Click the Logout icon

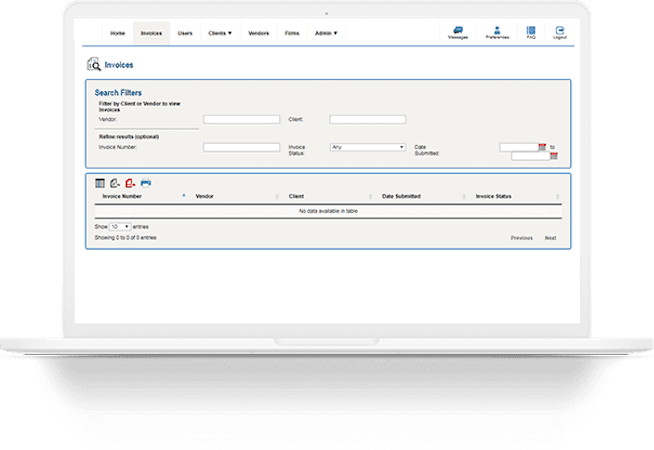(x=559, y=33)
